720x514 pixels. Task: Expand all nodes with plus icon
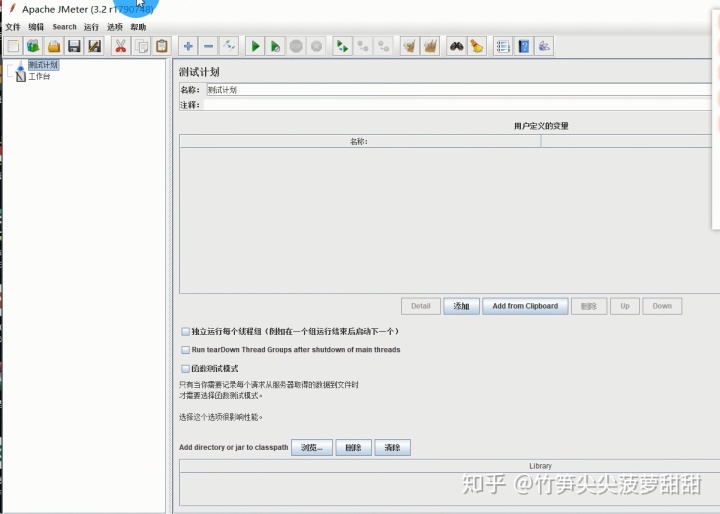(x=188, y=46)
